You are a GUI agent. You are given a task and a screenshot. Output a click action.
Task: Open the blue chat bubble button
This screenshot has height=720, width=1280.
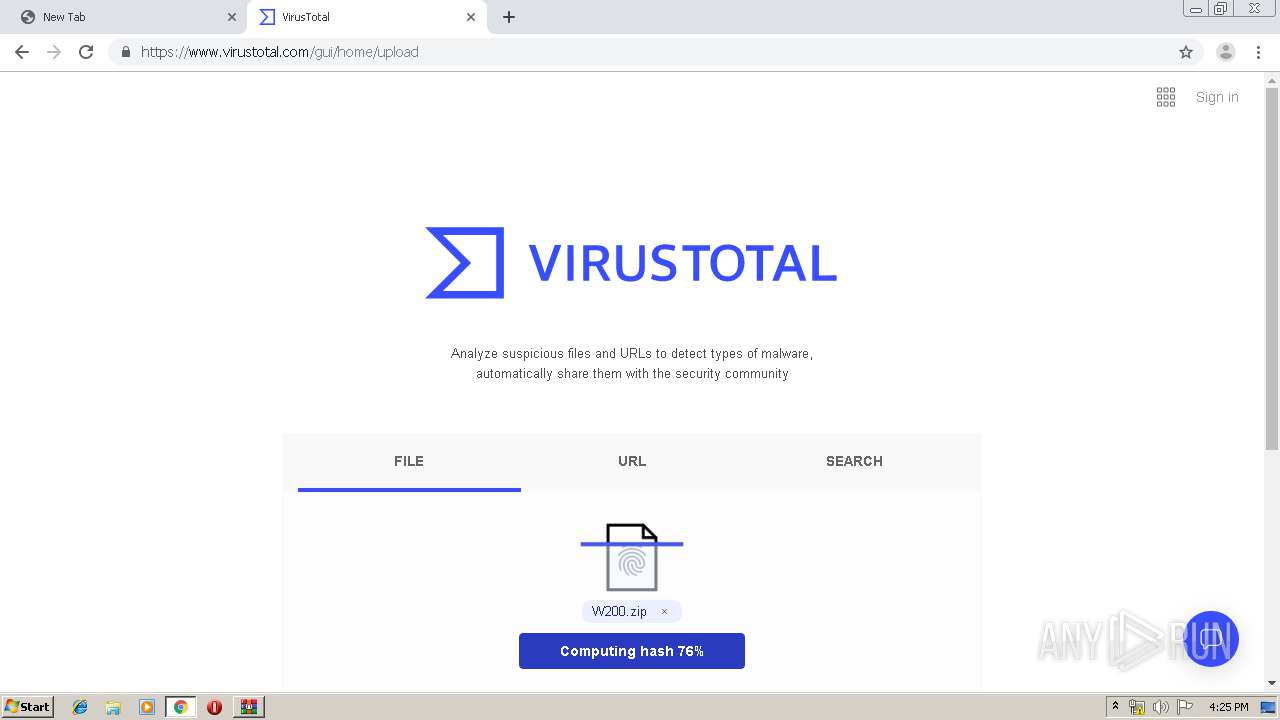pyautogui.click(x=1211, y=639)
